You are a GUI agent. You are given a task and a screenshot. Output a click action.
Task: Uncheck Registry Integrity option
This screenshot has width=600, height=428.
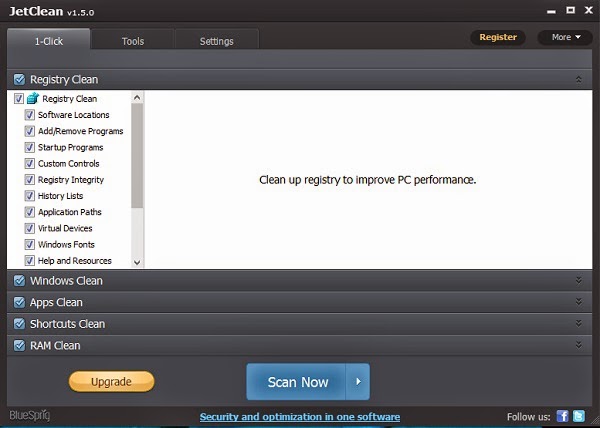[x=29, y=180]
